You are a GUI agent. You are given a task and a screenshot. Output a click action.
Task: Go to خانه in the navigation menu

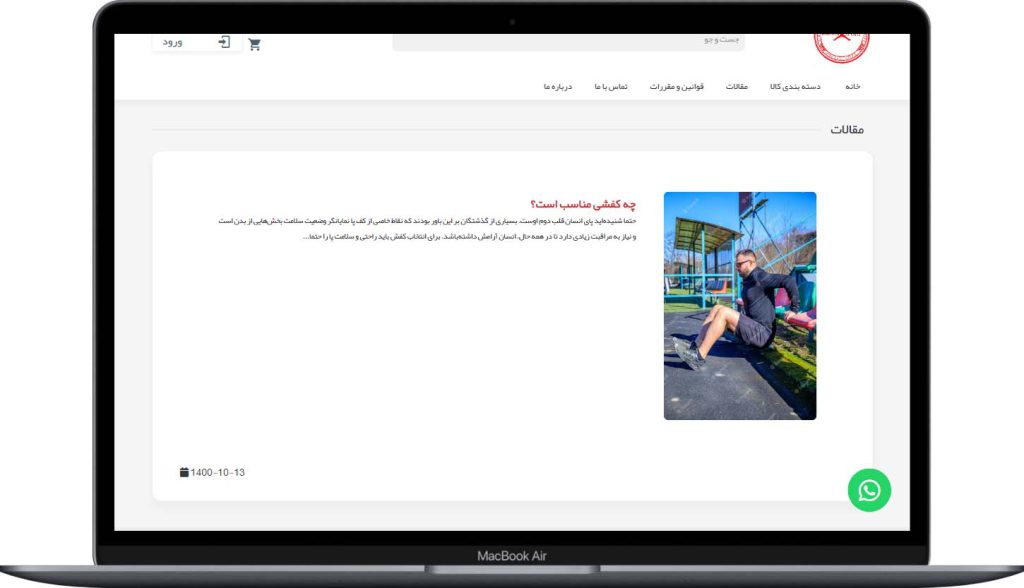tap(852, 87)
